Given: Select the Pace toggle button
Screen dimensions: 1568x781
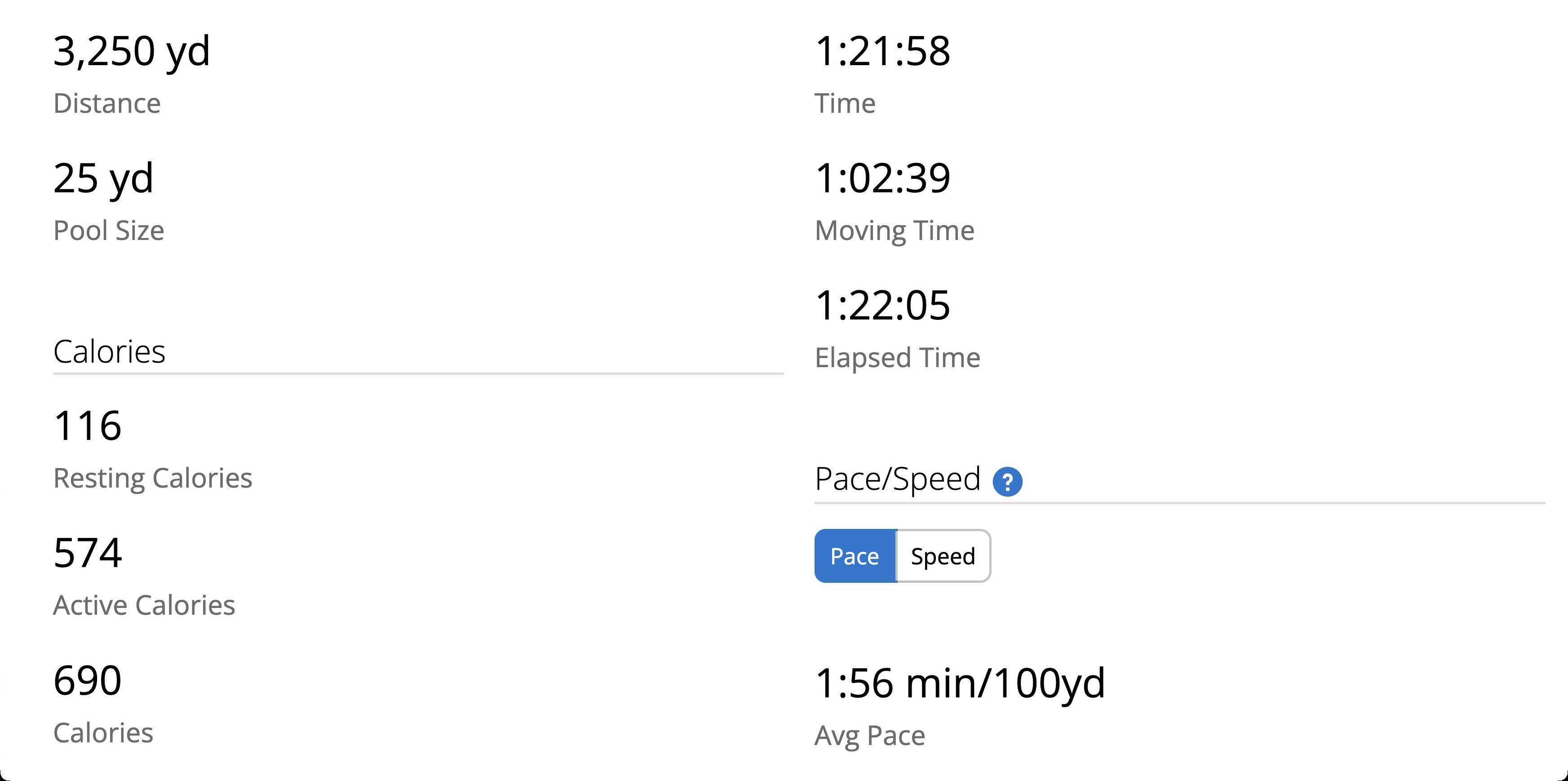Looking at the screenshot, I should (855, 556).
